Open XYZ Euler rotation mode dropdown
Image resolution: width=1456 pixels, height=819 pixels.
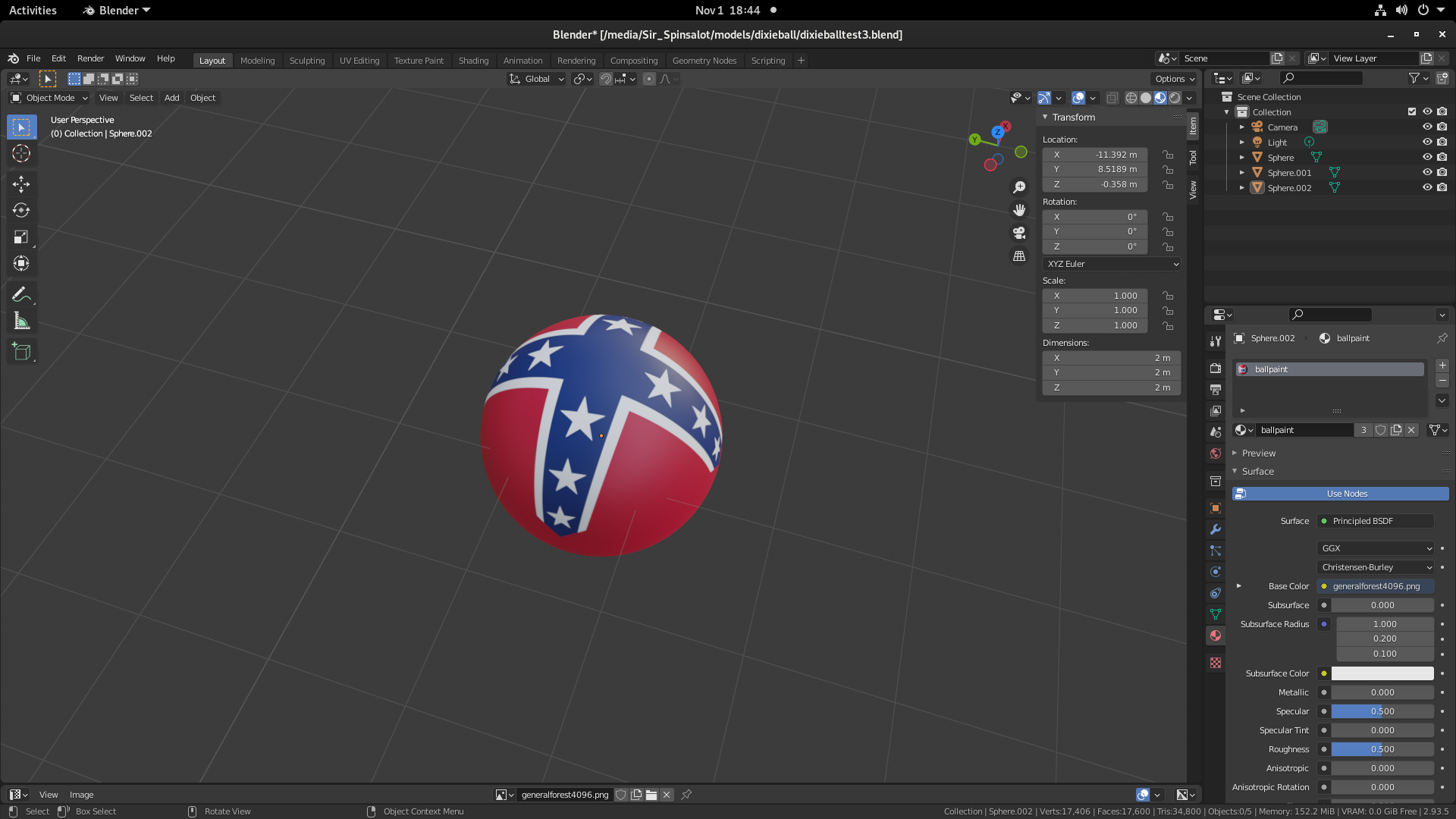(1112, 264)
